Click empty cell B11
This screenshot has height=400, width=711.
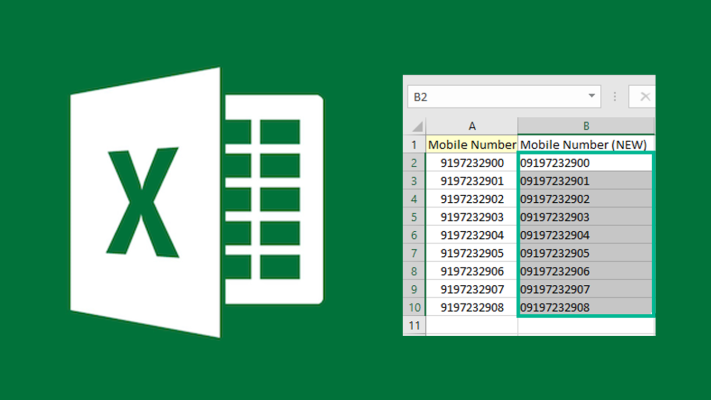pyautogui.click(x=586, y=326)
